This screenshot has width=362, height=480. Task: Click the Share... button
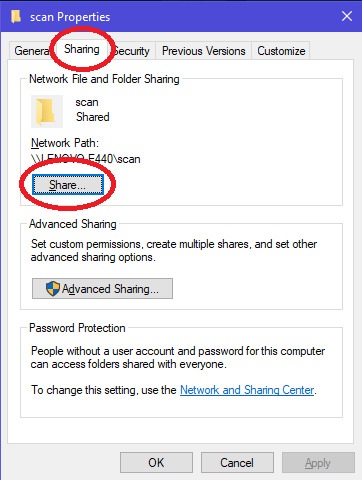(68, 185)
